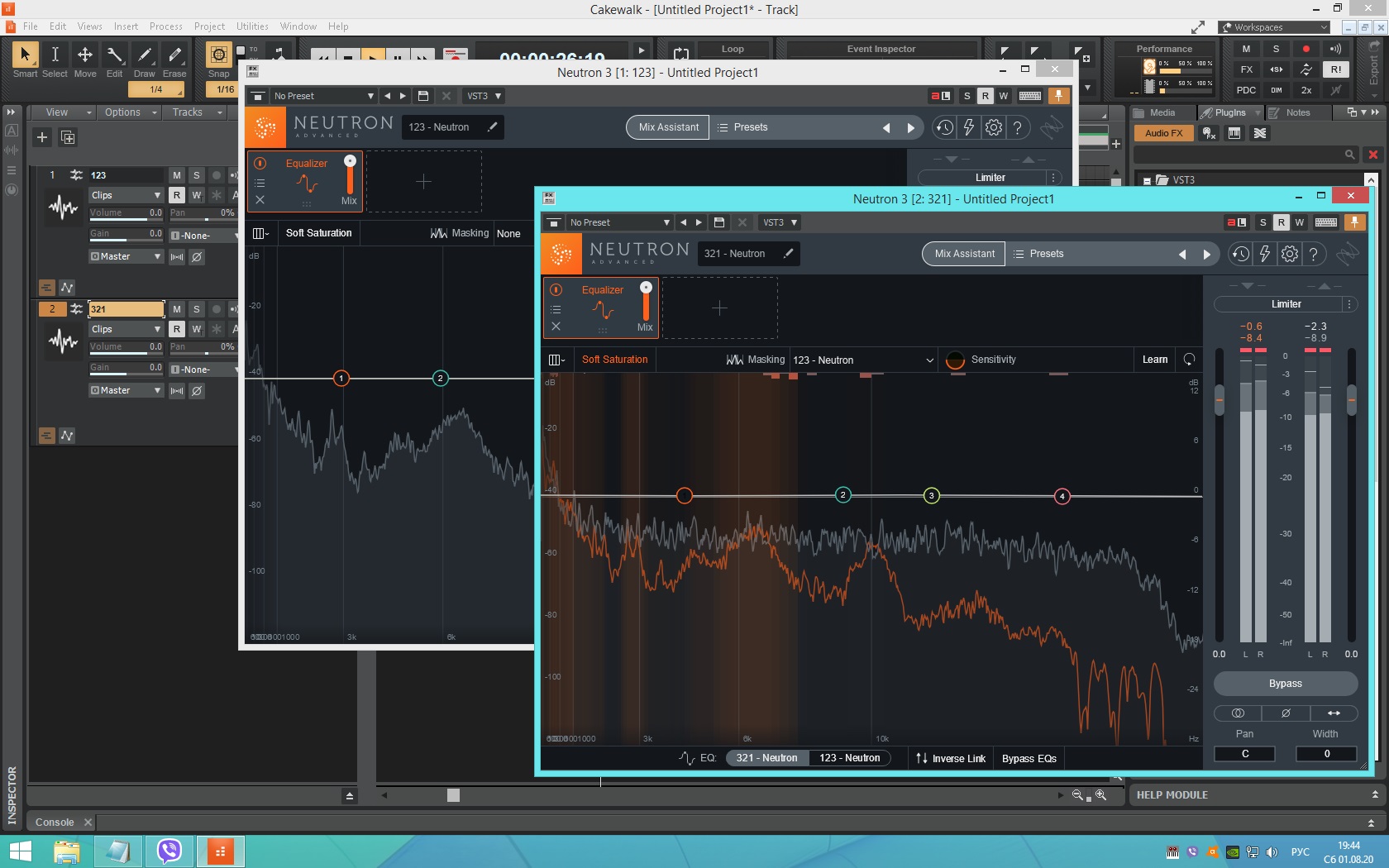Adjust the Gain slider on track 321
1389x868 pixels.
tap(126, 368)
